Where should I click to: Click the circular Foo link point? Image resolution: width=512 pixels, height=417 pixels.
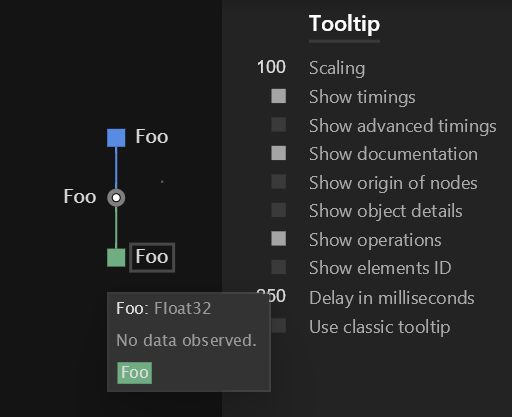coord(116,198)
